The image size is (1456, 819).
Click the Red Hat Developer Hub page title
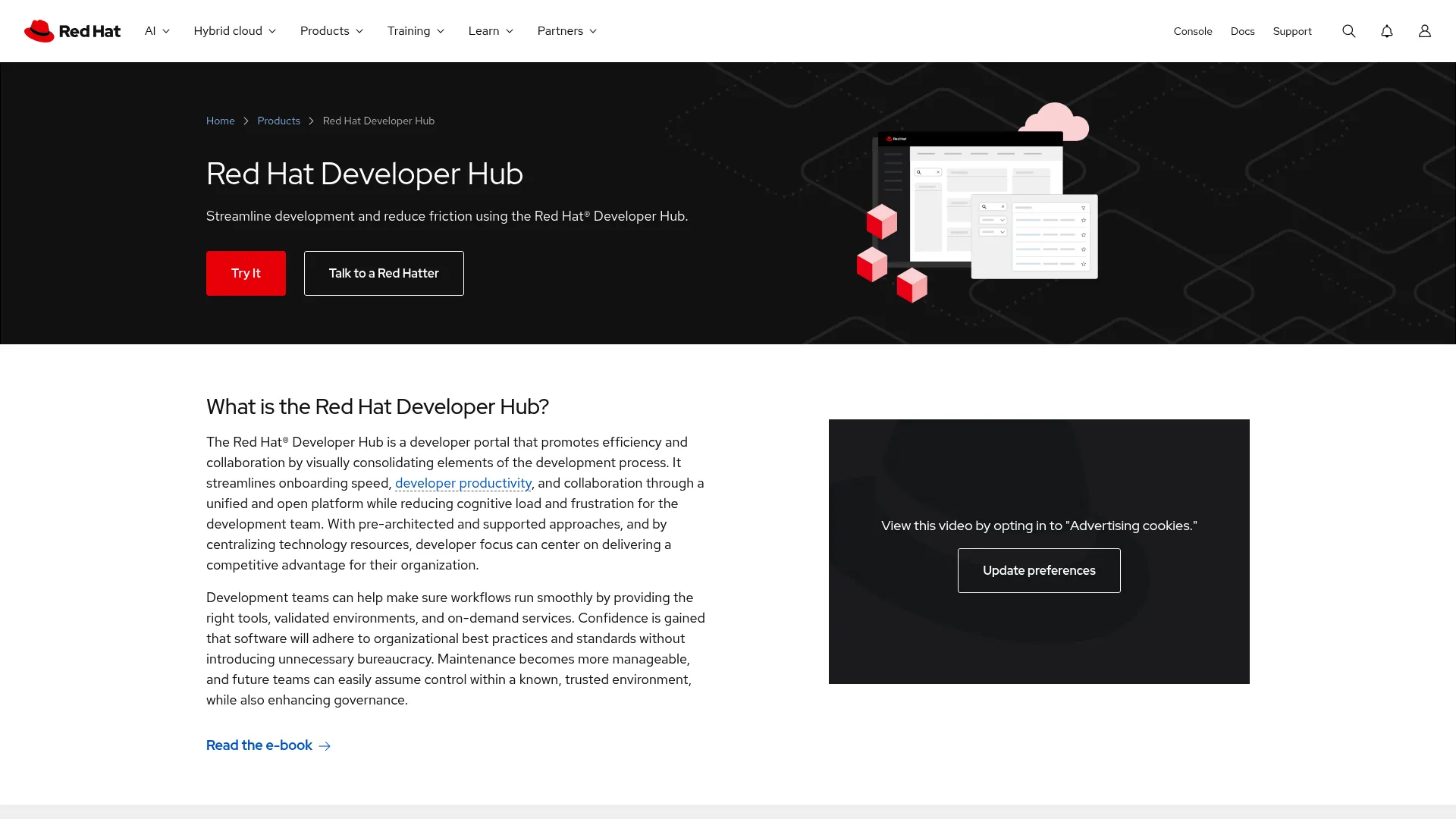pyautogui.click(x=365, y=174)
